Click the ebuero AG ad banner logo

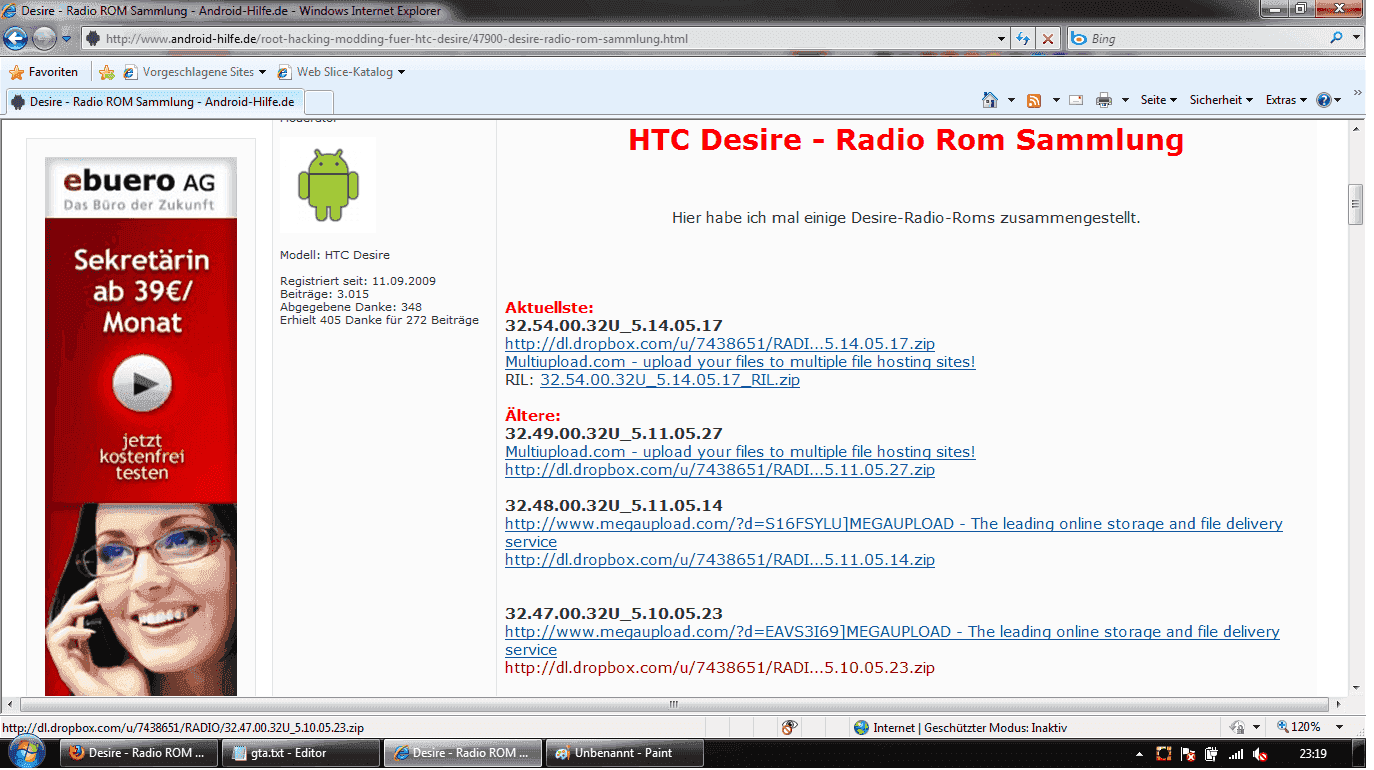tap(140, 187)
